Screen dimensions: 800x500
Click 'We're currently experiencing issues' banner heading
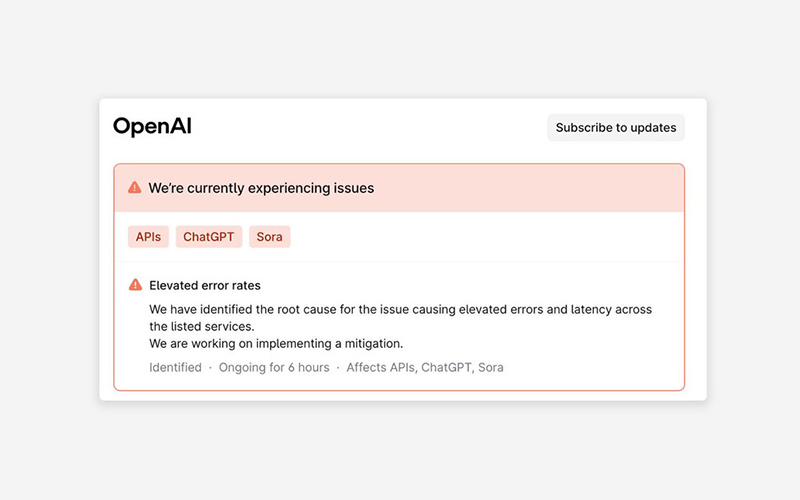[x=261, y=188]
